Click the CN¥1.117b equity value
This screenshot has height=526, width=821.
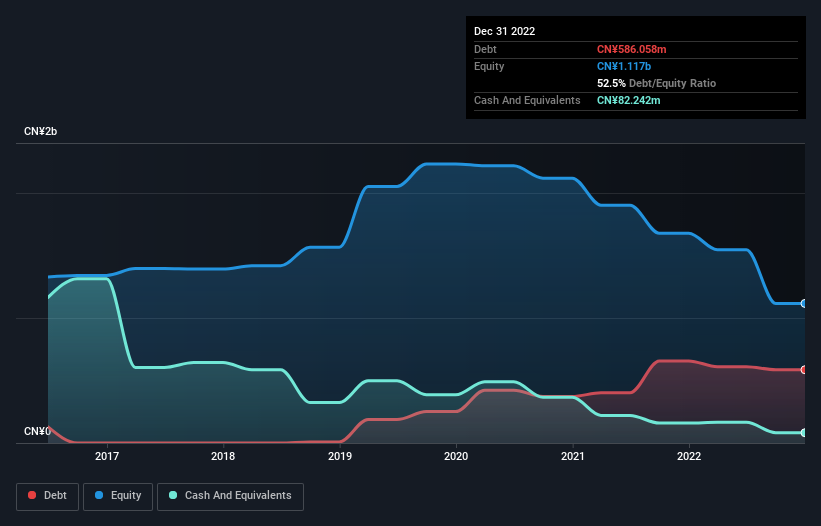(x=624, y=66)
